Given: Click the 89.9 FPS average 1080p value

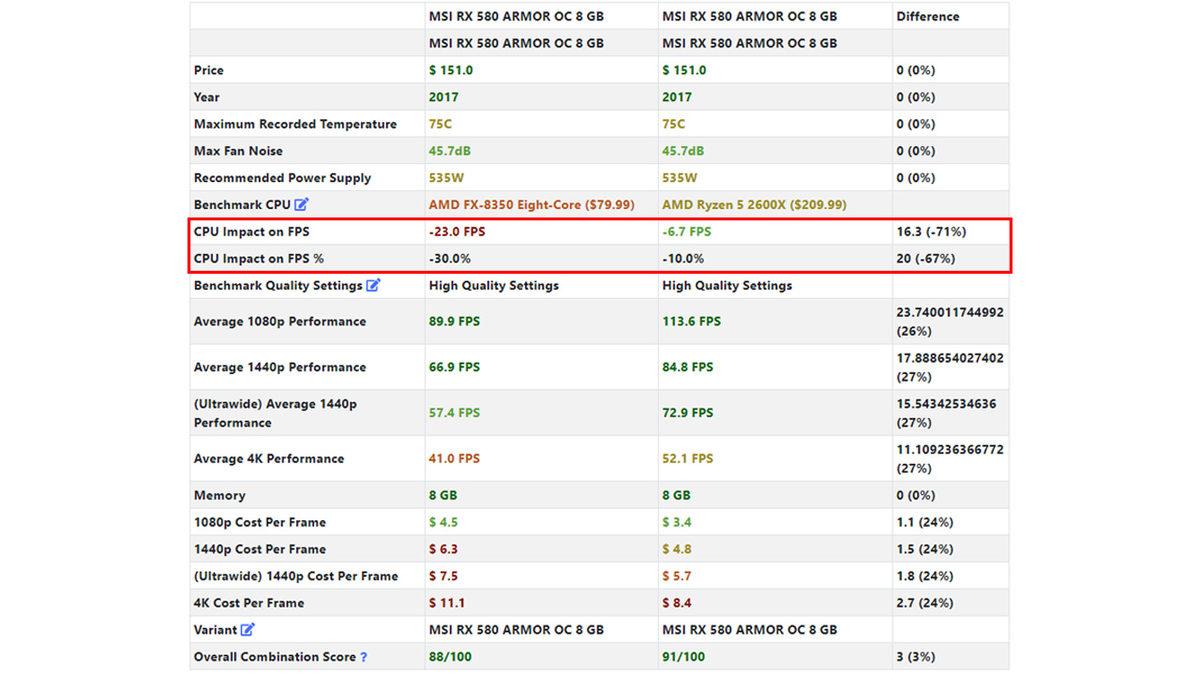Looking at the screenshot, I should coord(454,321).
